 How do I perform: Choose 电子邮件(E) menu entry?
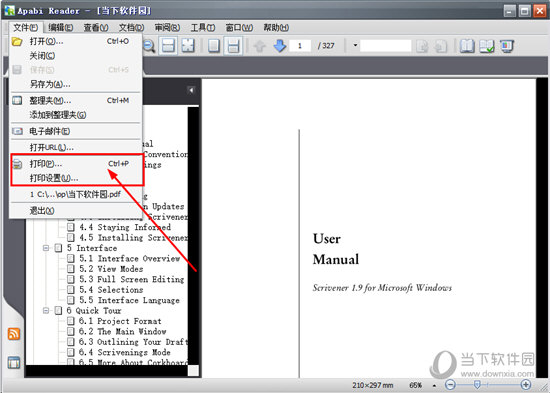point(76,131)
